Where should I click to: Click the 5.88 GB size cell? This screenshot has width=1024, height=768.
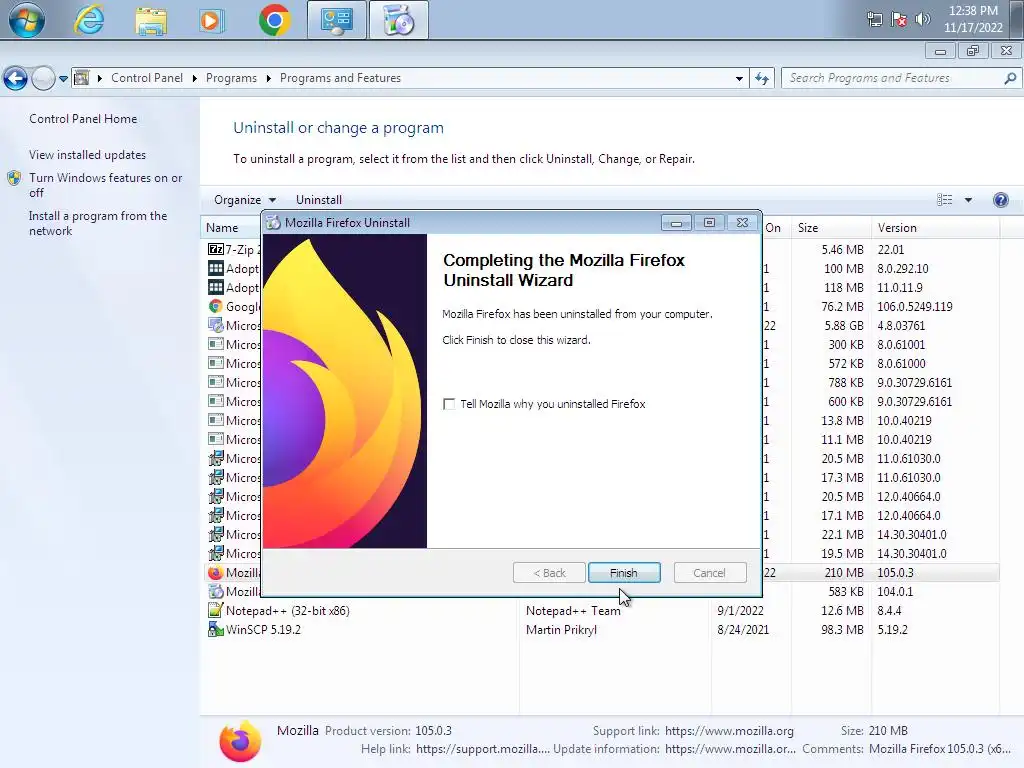(844, 325)
